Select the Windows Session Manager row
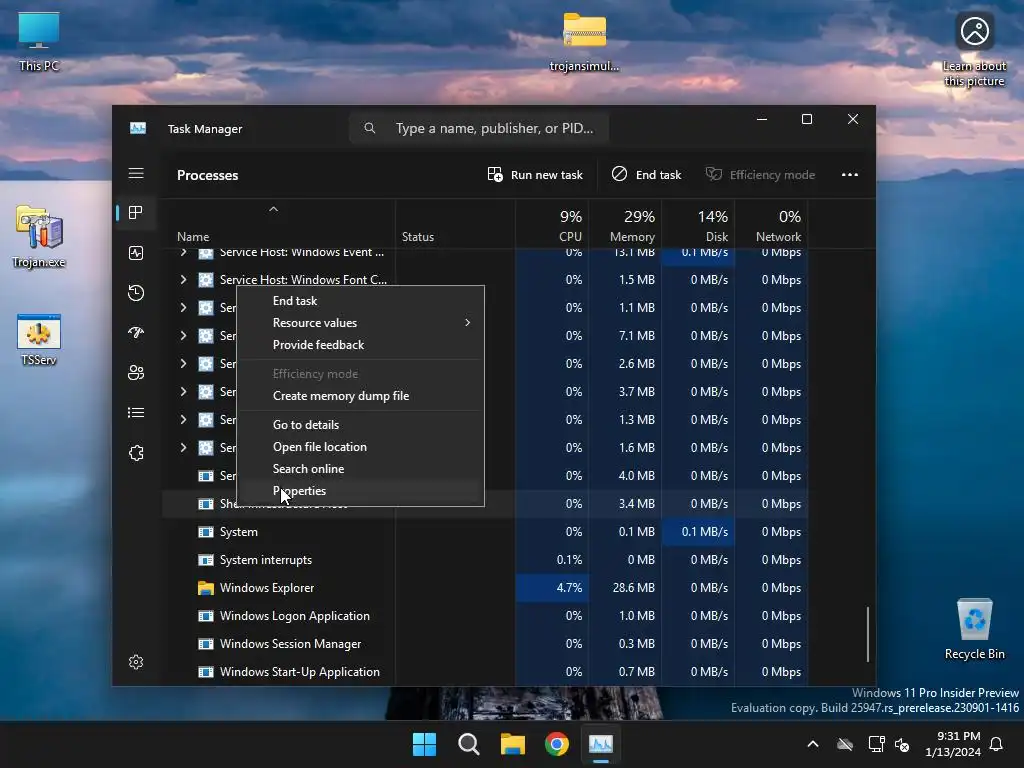Viewport: 1024px width, 768px height. (x=485, y=644)
